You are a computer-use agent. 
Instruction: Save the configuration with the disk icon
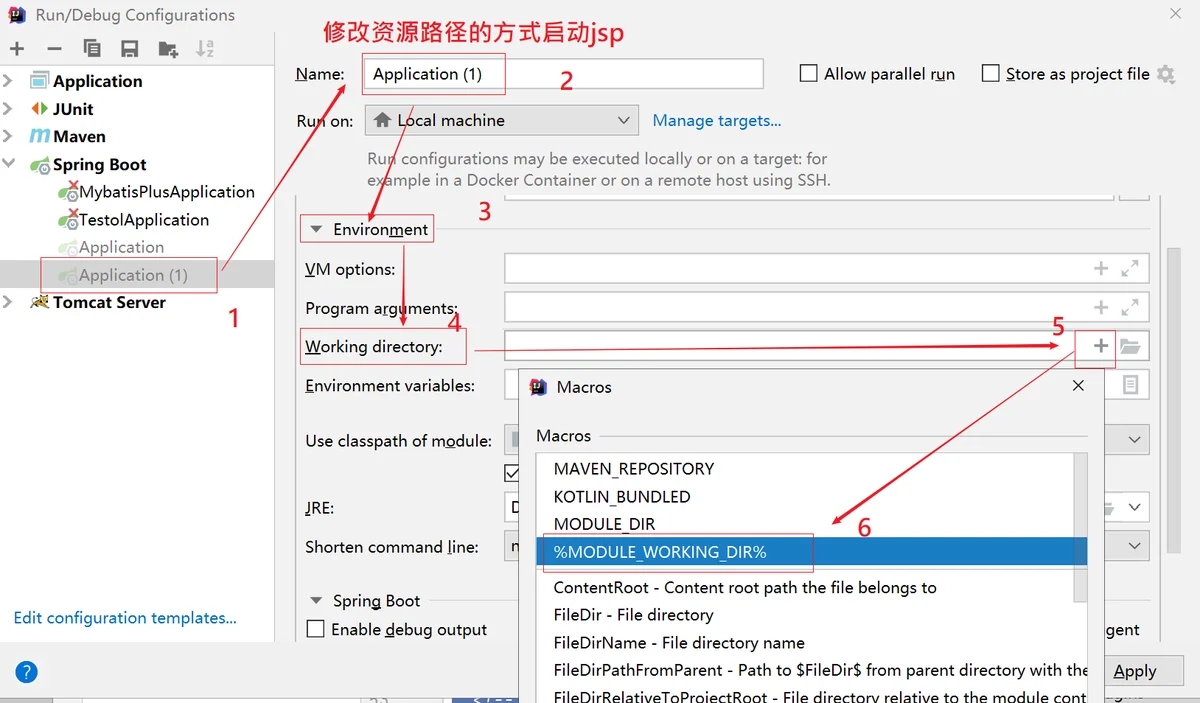click(129, 49)
